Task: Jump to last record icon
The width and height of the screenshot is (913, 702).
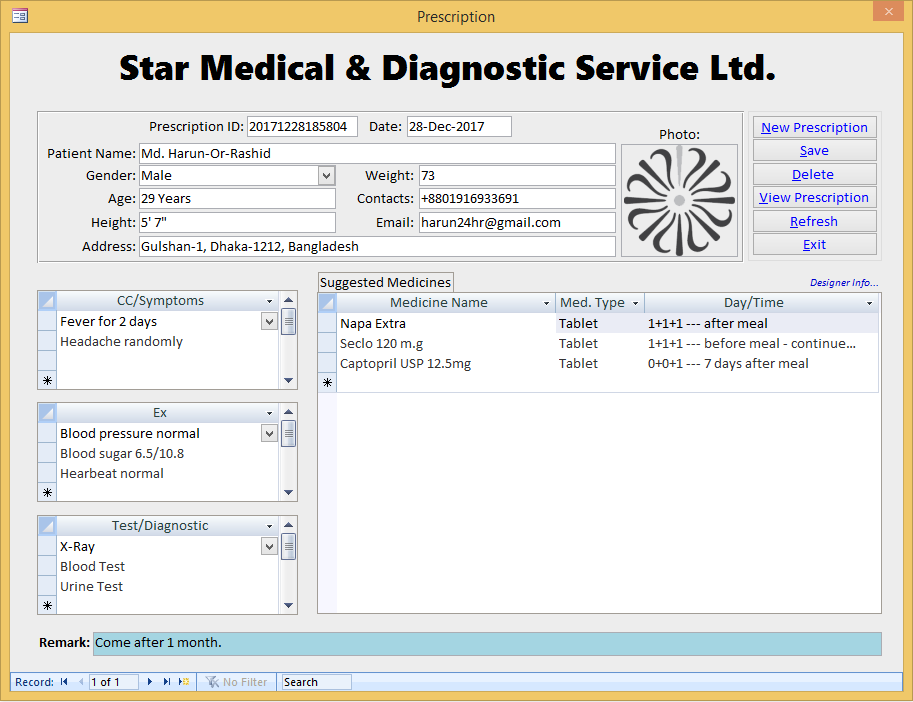Action: point(167,682)
